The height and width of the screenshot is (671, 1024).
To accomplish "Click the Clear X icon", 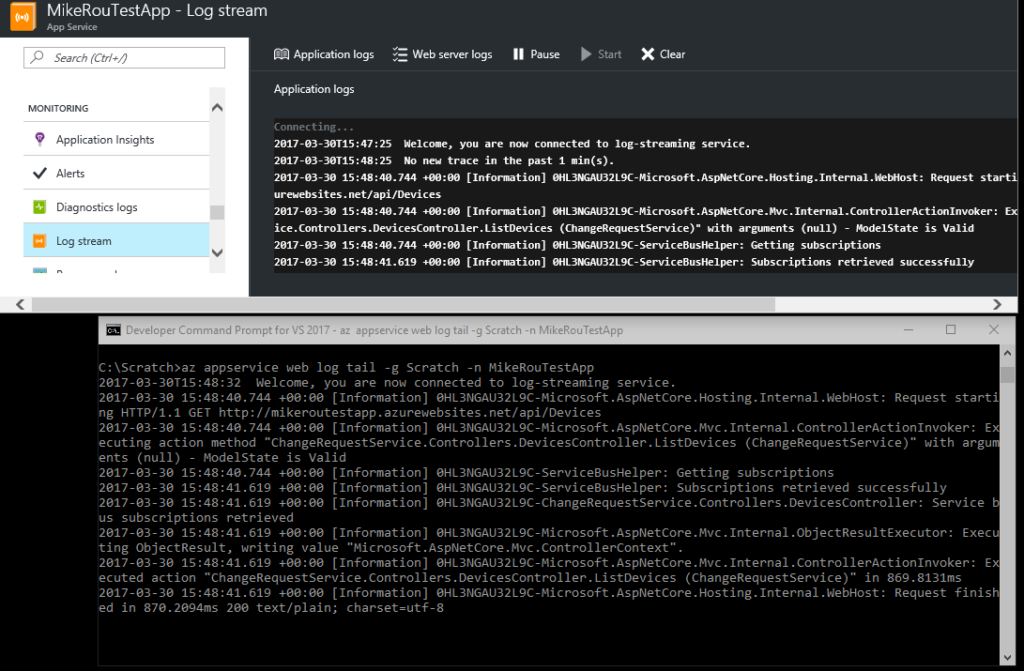I will click(x=647, y=54).
